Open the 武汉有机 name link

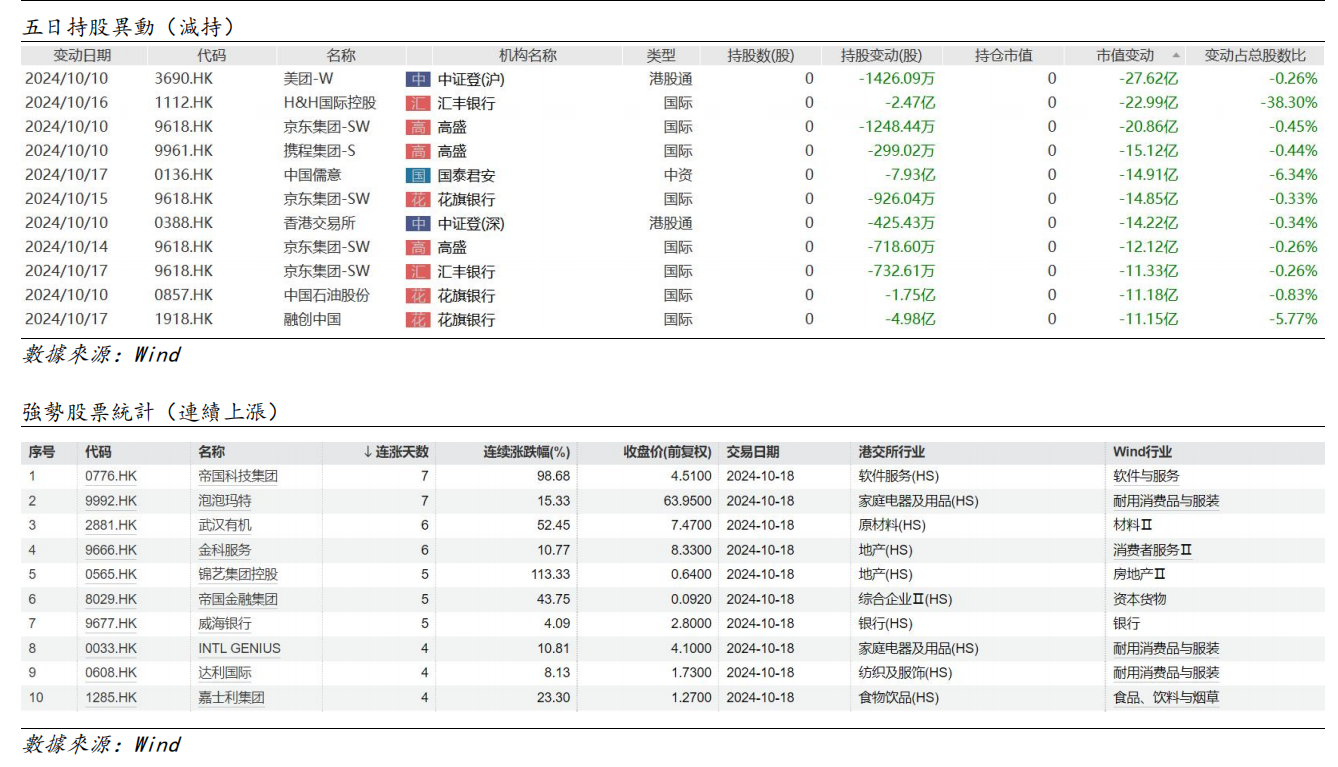(225, 526)
